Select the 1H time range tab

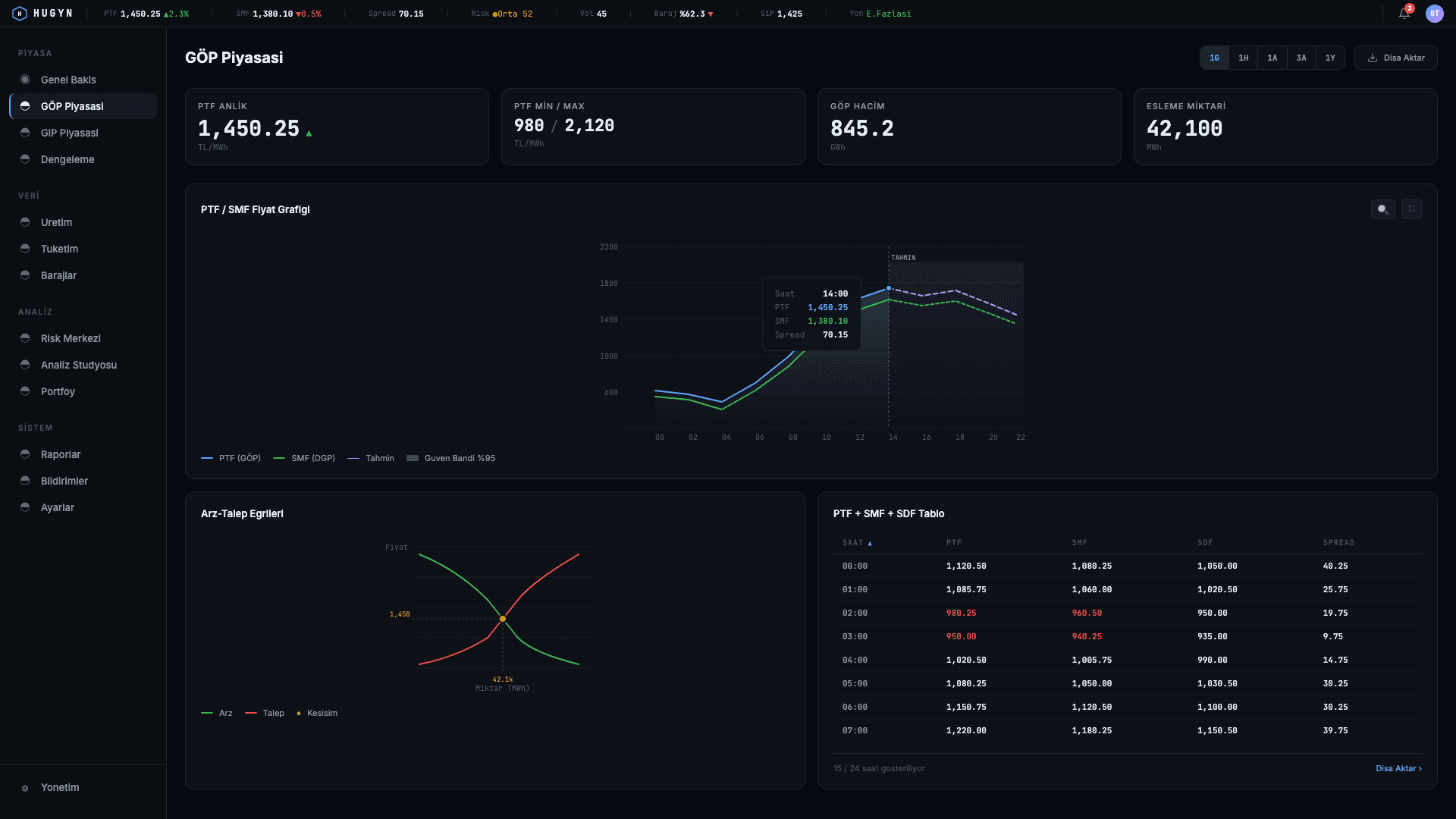(1243, 58)
